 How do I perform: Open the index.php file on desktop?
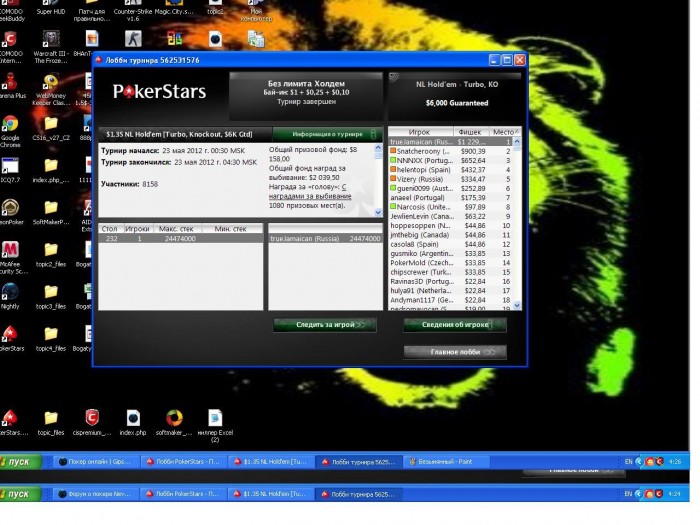point(133,422)
